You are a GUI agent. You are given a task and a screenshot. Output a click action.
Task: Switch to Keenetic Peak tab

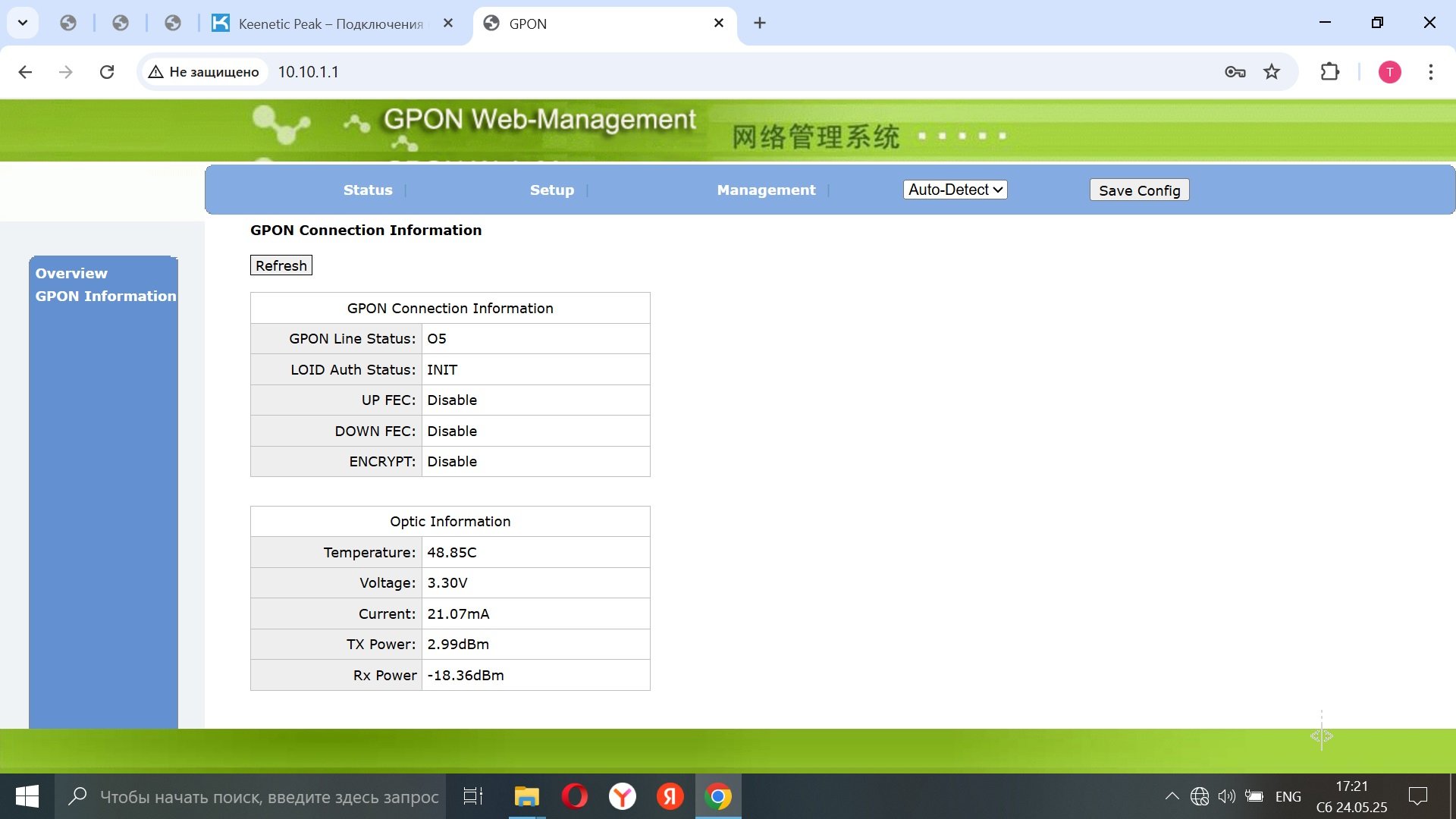click(330, 24)
